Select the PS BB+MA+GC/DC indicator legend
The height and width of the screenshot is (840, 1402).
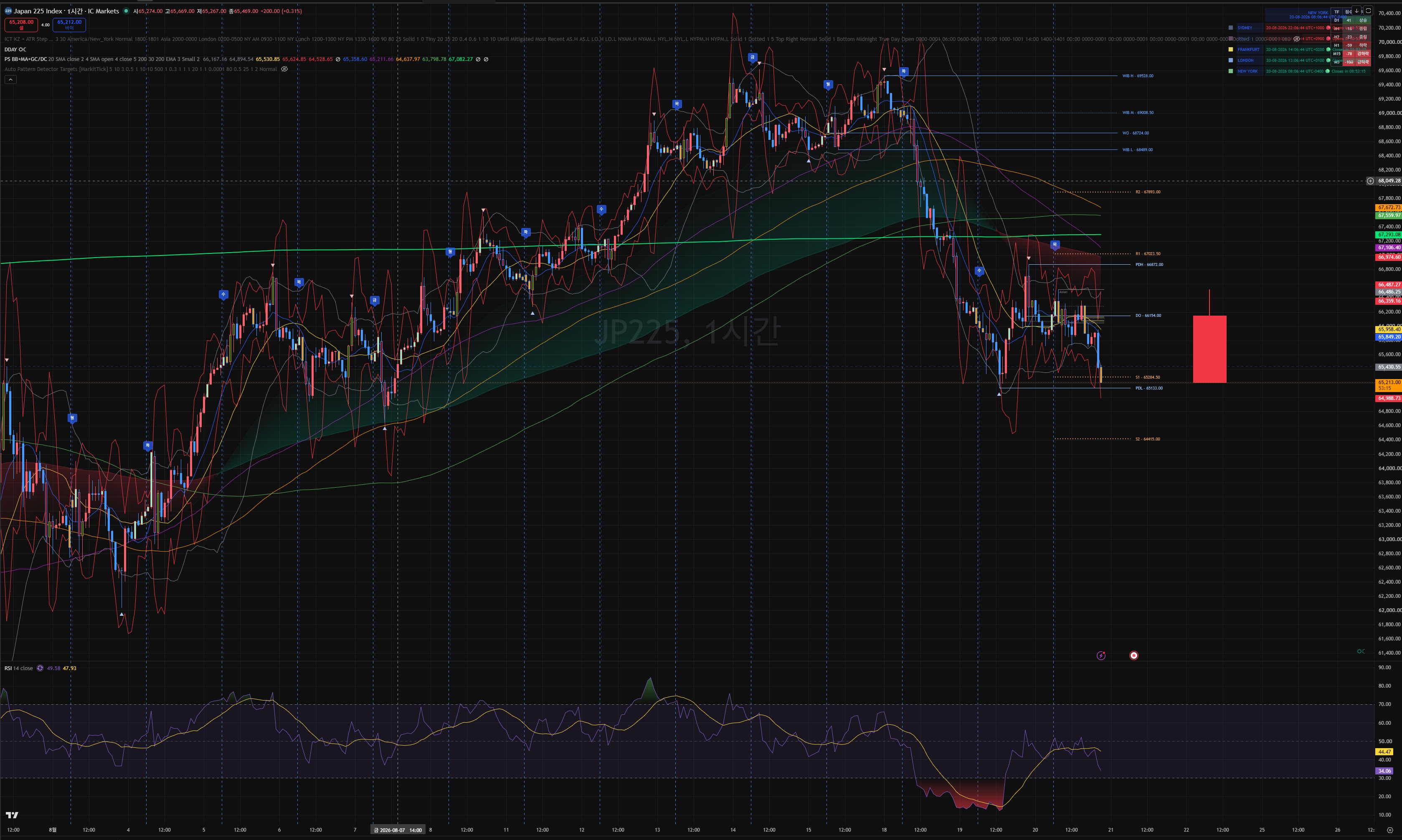[25, 59]
